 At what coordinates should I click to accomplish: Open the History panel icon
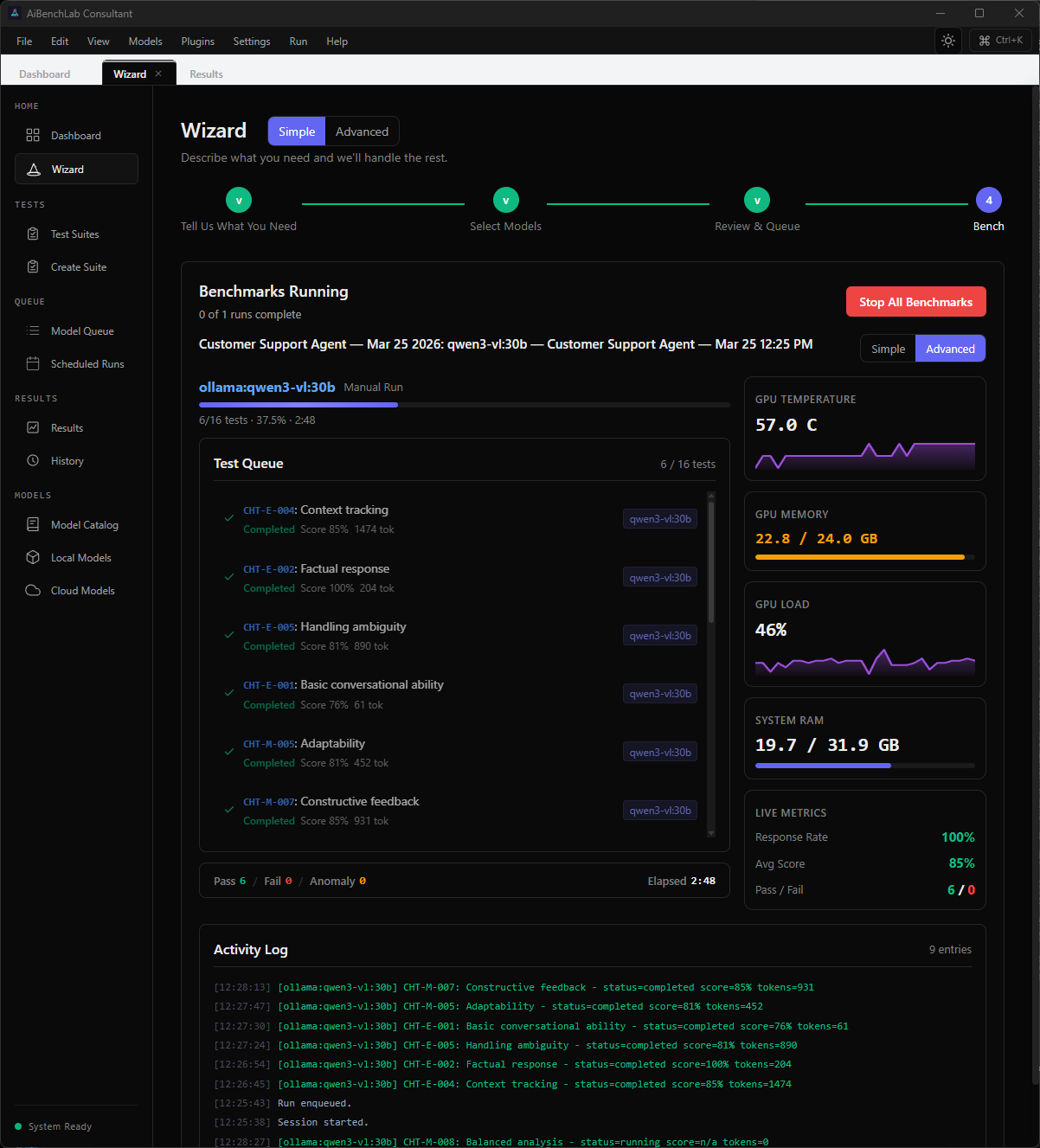click(33, 460)
